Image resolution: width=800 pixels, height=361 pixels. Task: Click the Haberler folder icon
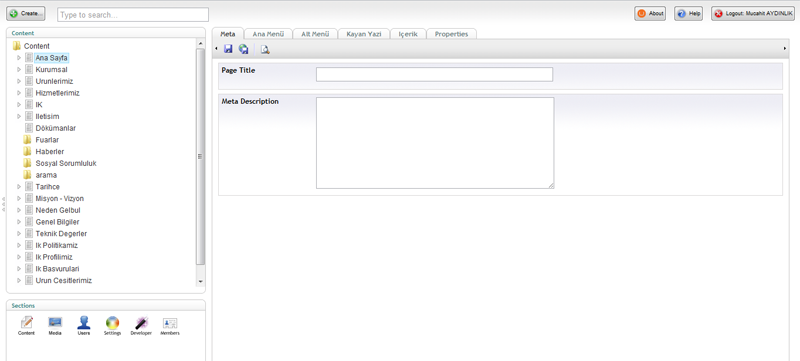click(28, 151)
